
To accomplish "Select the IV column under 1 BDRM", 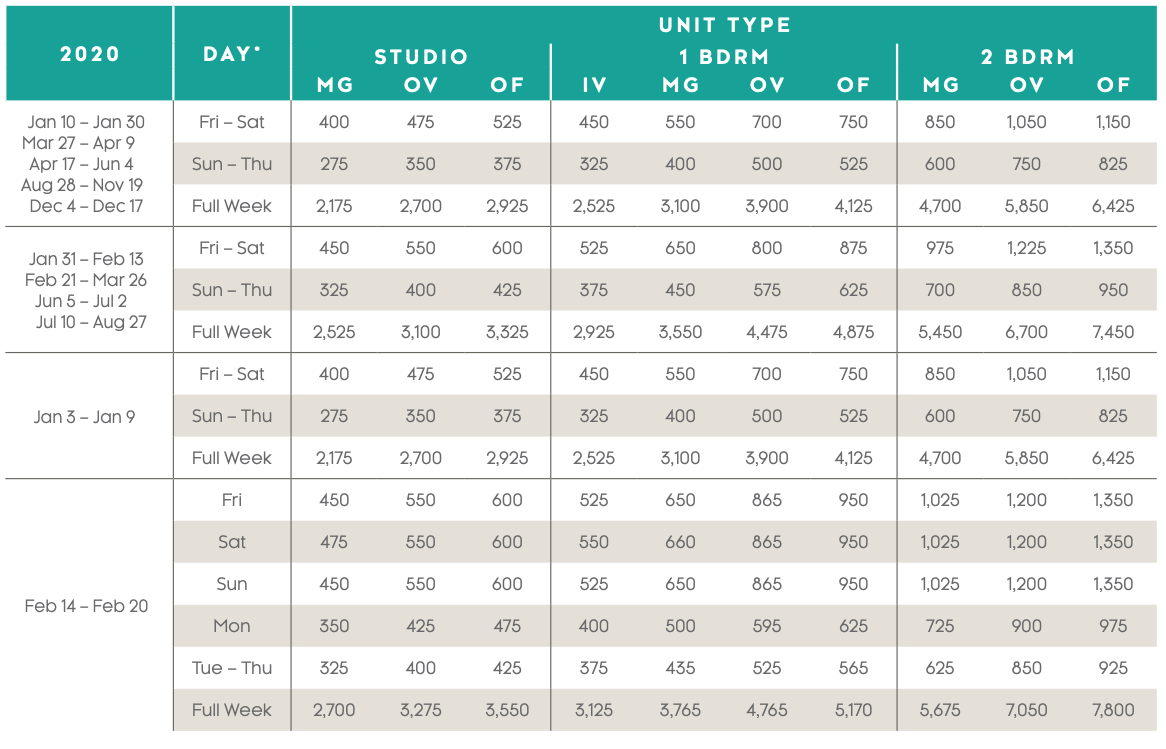I will [594, 85].
